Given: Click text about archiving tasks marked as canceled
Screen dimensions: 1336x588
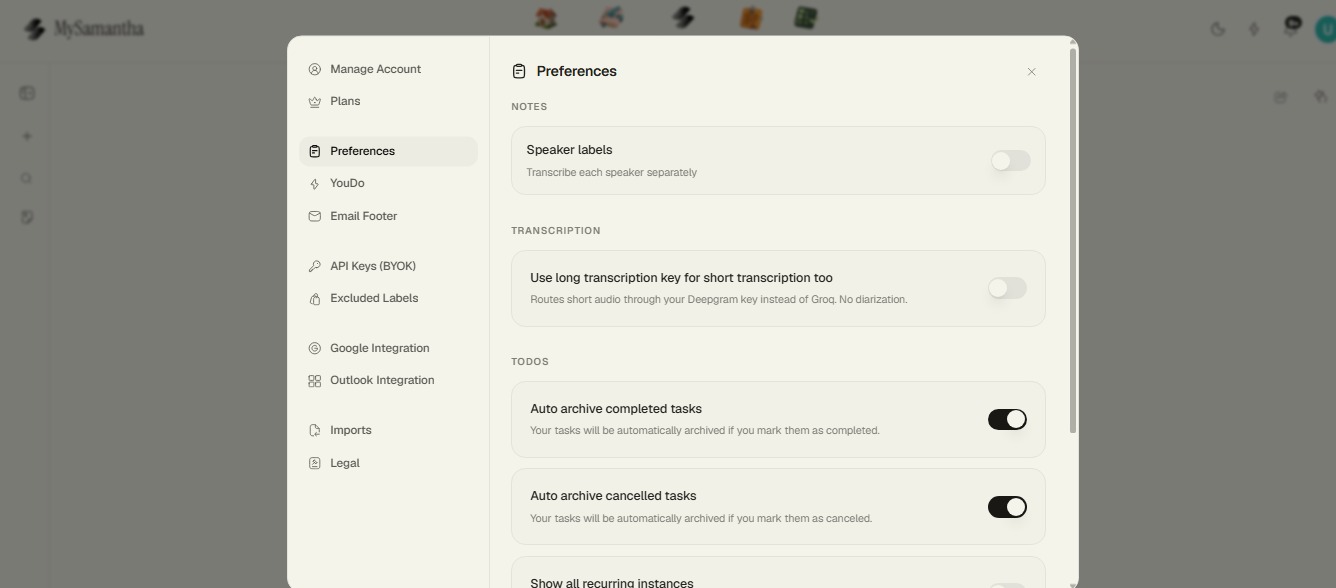Looking at the screenshot, I should tap(701, 519).
